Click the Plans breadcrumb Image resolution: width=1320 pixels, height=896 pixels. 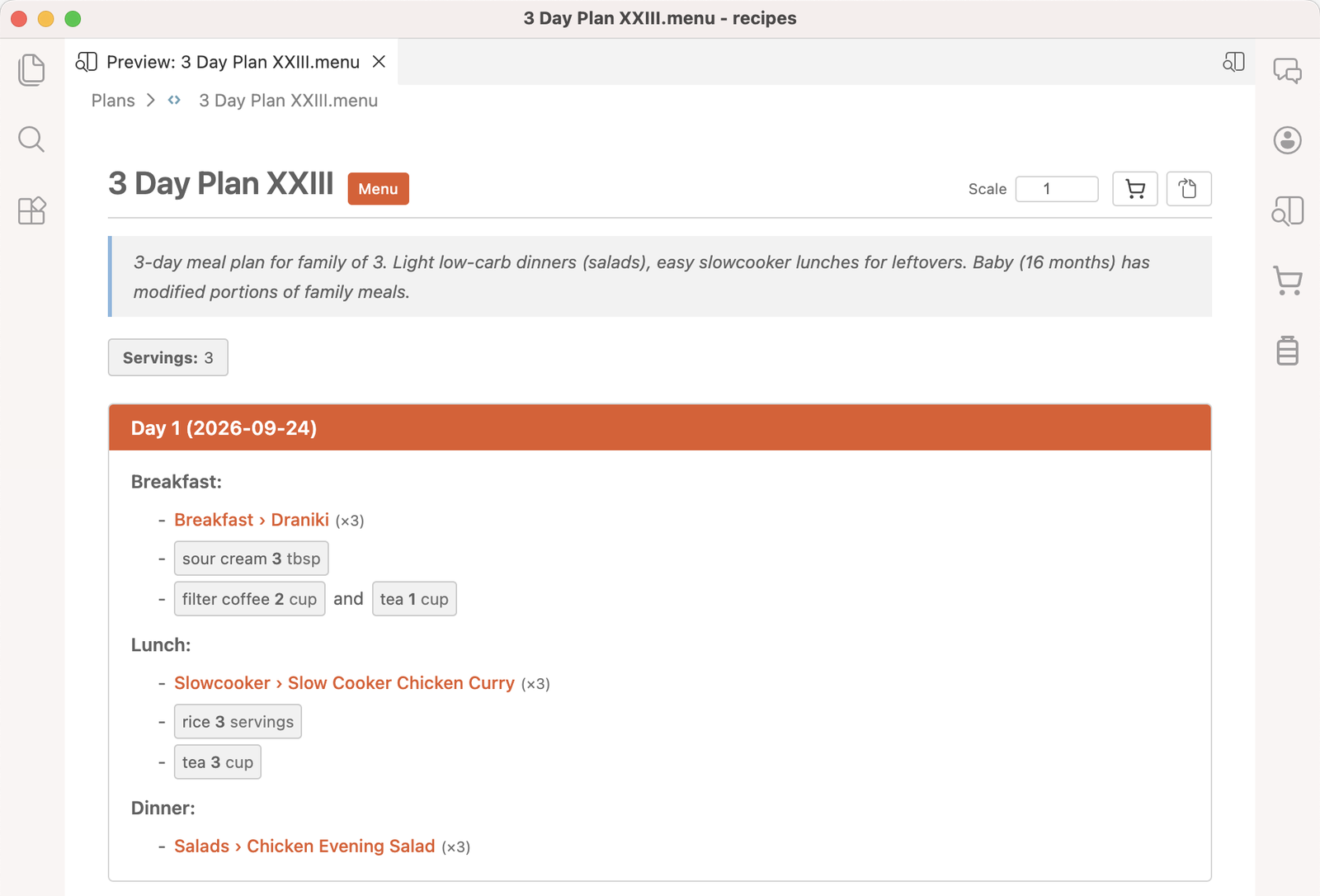pos(113,101)
